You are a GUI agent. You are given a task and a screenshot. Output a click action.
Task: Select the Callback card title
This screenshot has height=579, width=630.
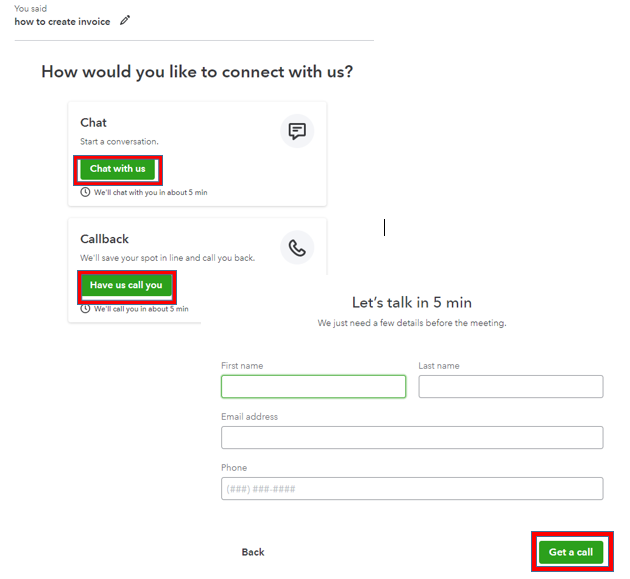pos(104,239)
